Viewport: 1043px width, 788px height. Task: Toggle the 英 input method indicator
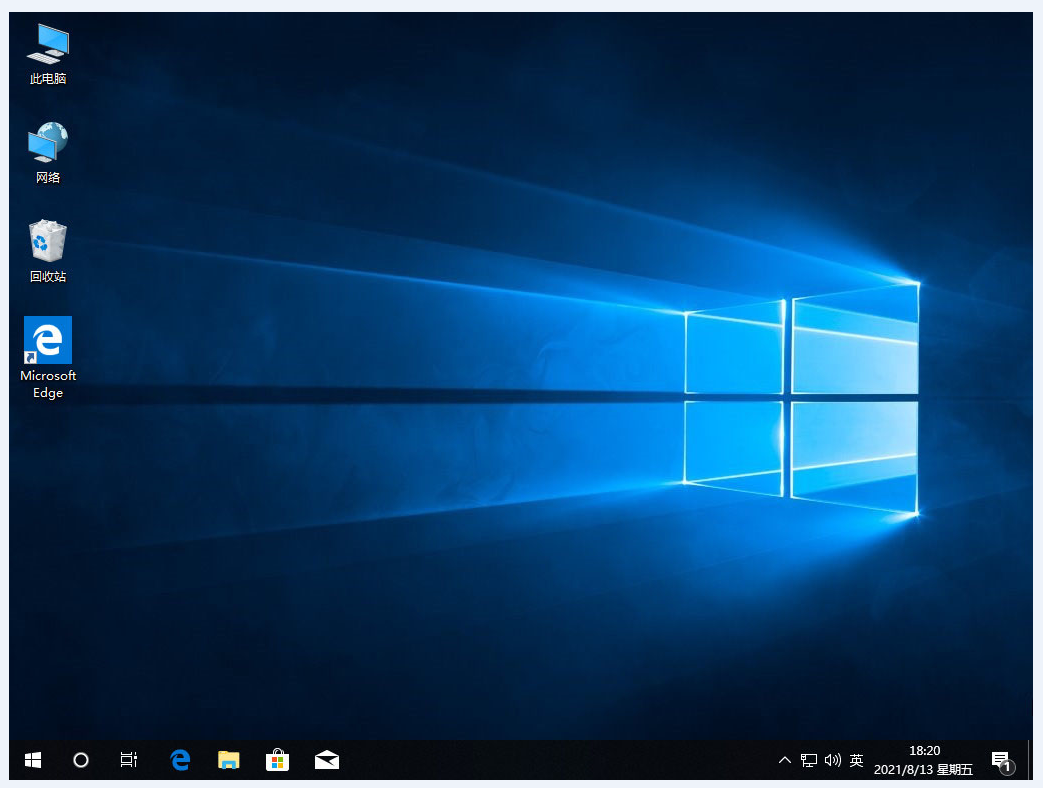tap(856, 760)
